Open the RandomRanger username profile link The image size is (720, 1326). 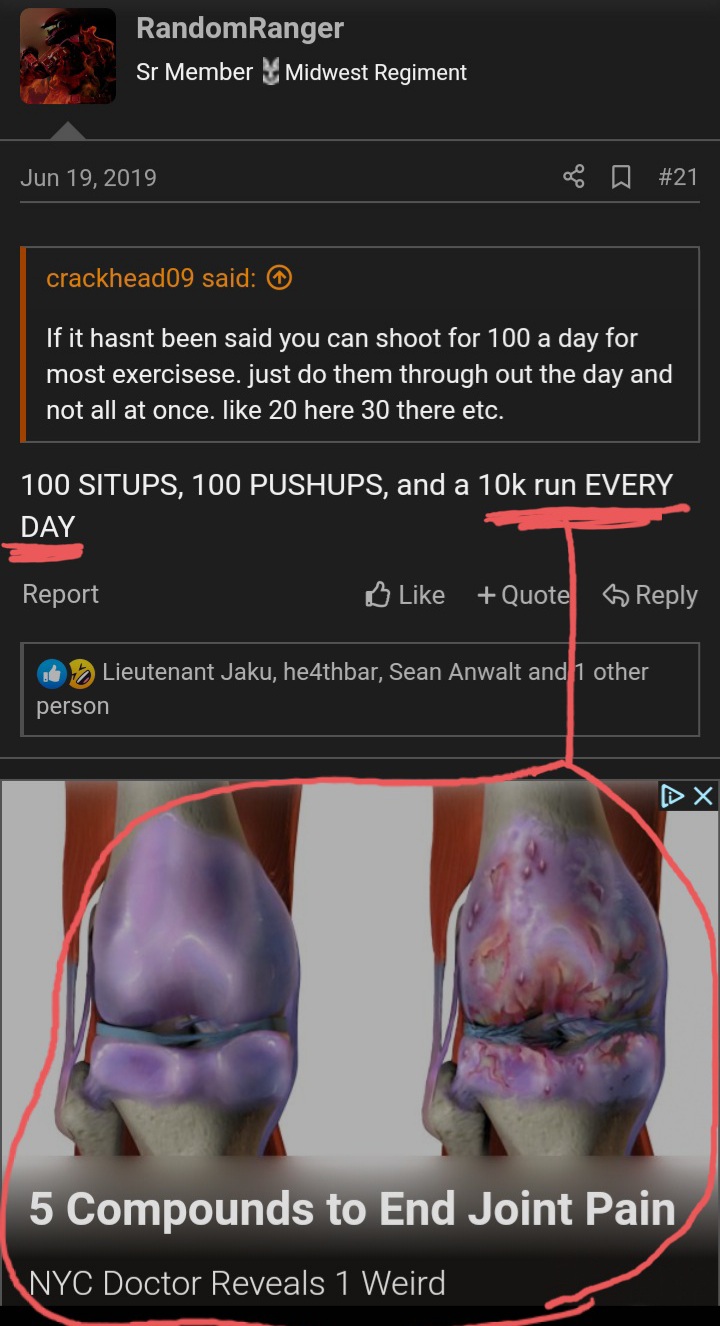click(240, 28)
